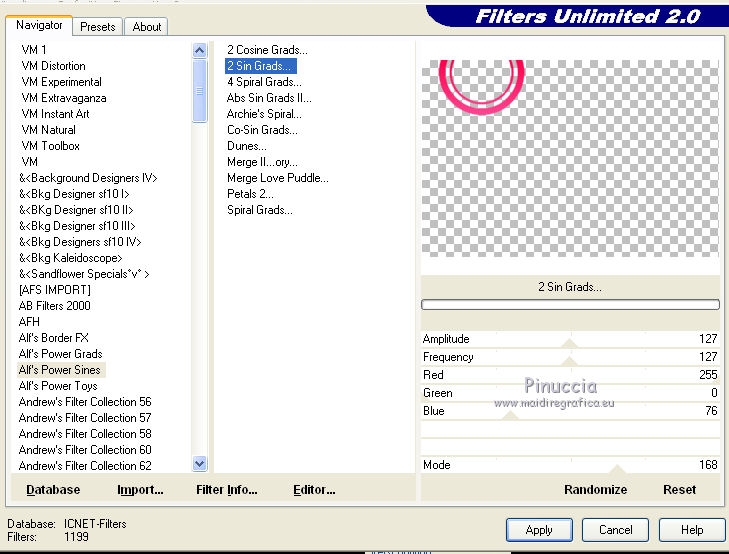Choose &<Bkg Designer sf10 III> category

tap(77, 226)
